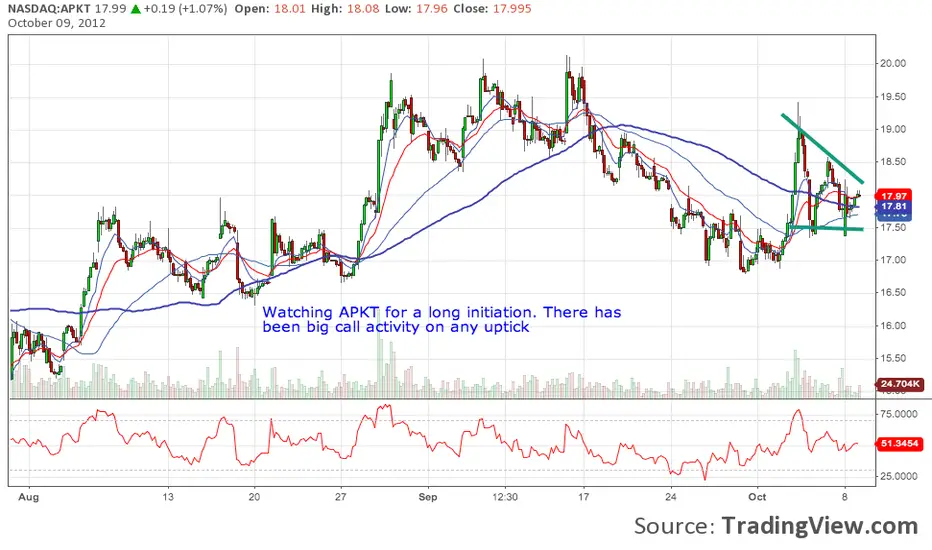Click the green up-arrow change indicator
The width and height of the screenshot is (932, 550).
(x=136, y=9)
